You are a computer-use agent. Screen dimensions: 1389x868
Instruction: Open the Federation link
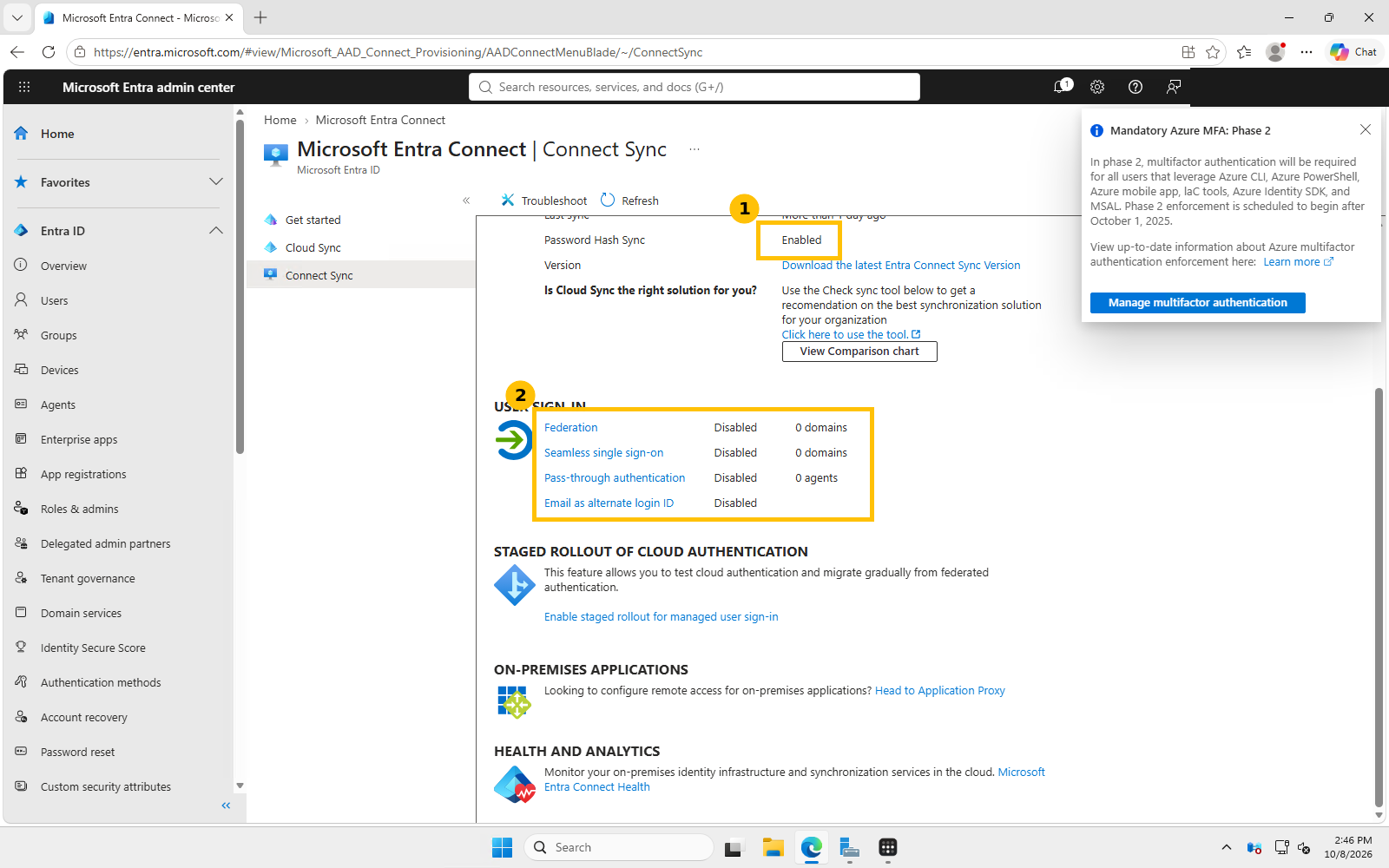coord(570,428)
